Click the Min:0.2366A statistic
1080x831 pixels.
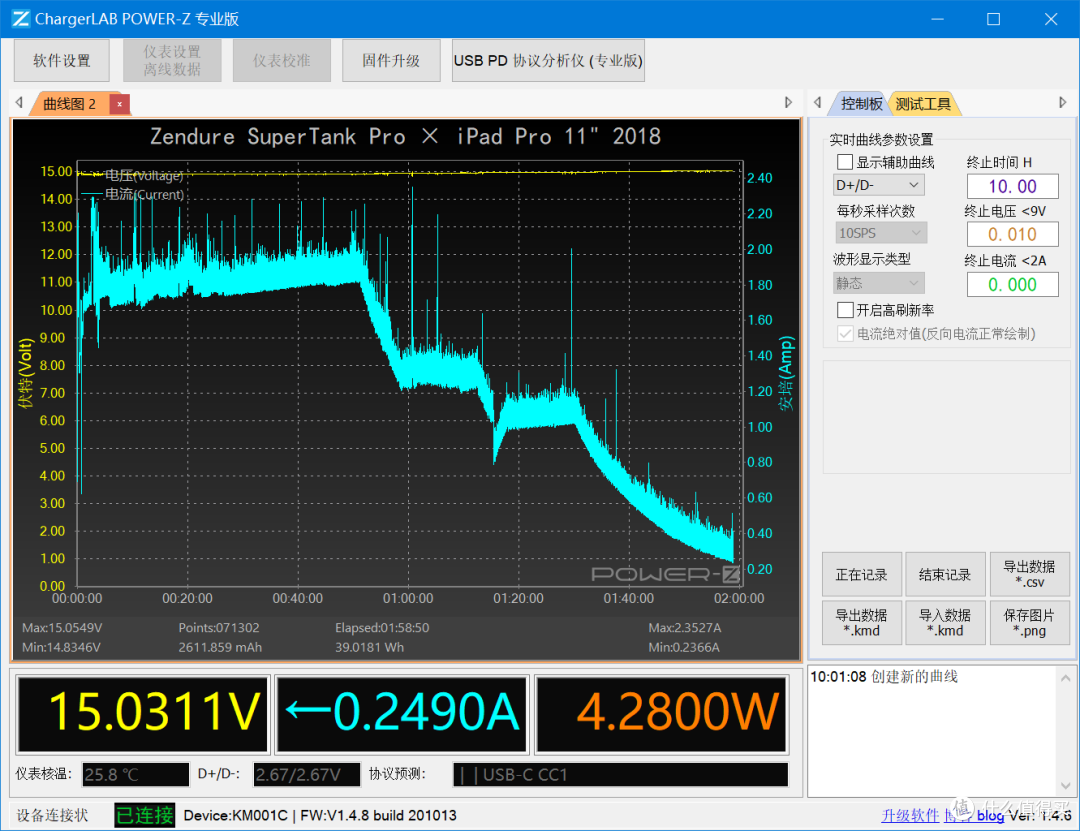coord(684,647)
